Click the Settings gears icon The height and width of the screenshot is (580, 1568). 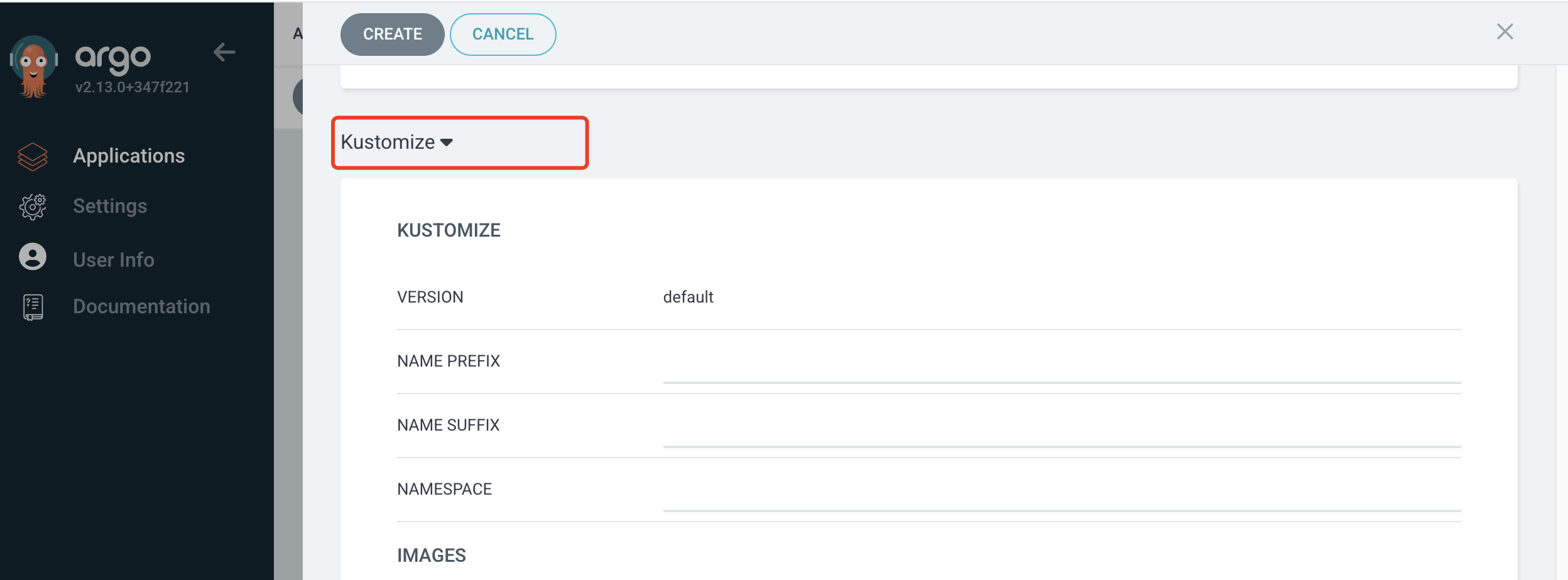[x=33, y=207]
